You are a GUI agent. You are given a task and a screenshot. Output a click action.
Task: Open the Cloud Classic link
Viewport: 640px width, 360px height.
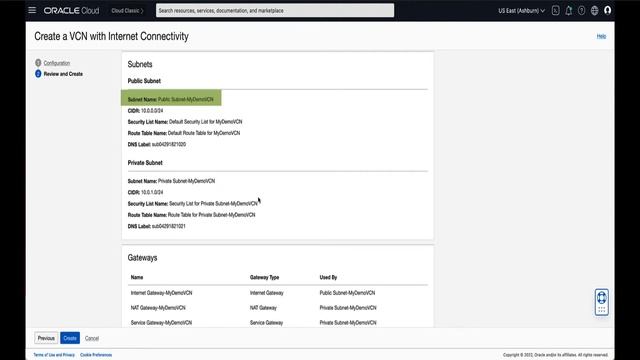click(127, 11)
